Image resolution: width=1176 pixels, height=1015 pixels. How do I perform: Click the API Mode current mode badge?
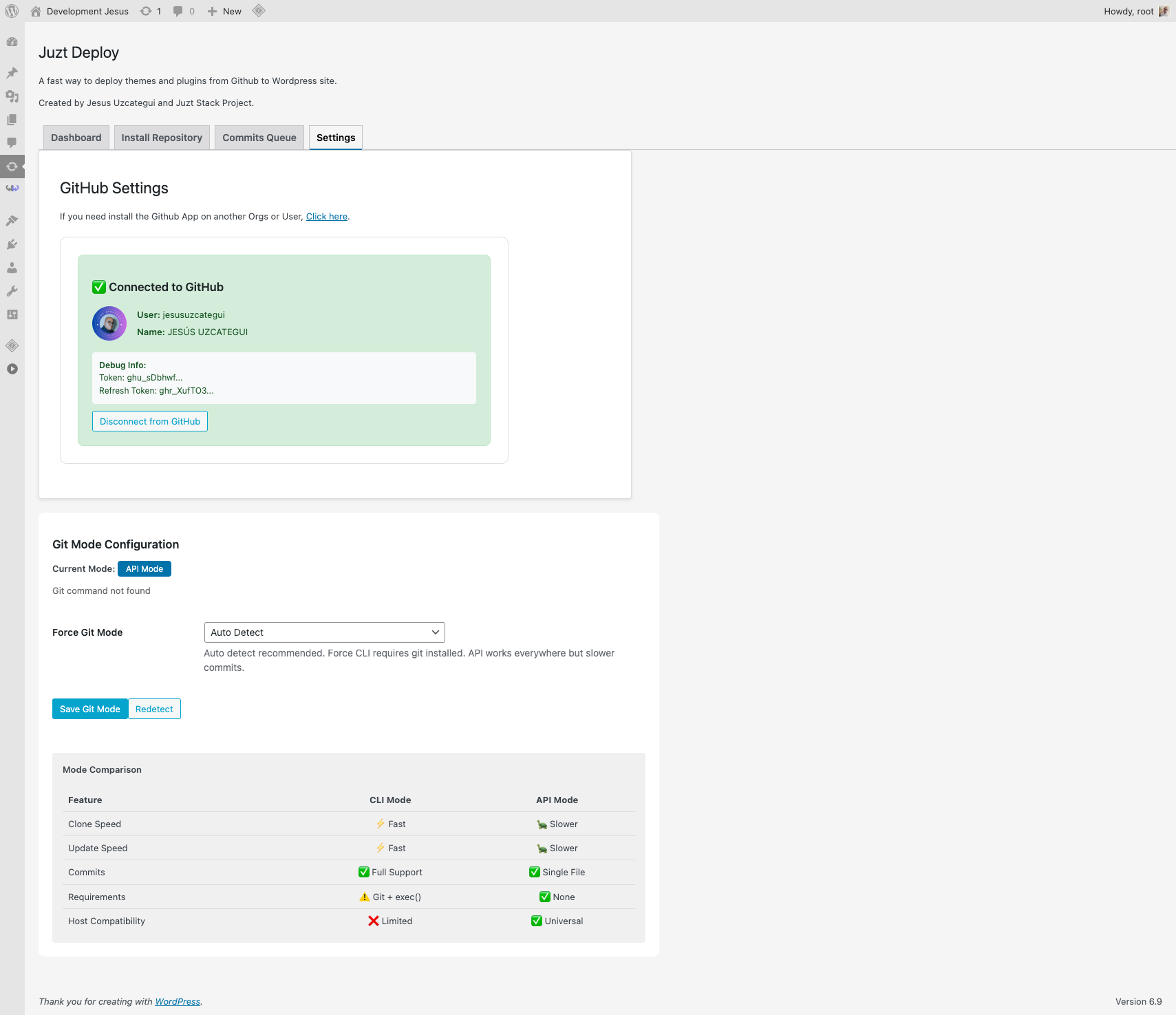145,569
